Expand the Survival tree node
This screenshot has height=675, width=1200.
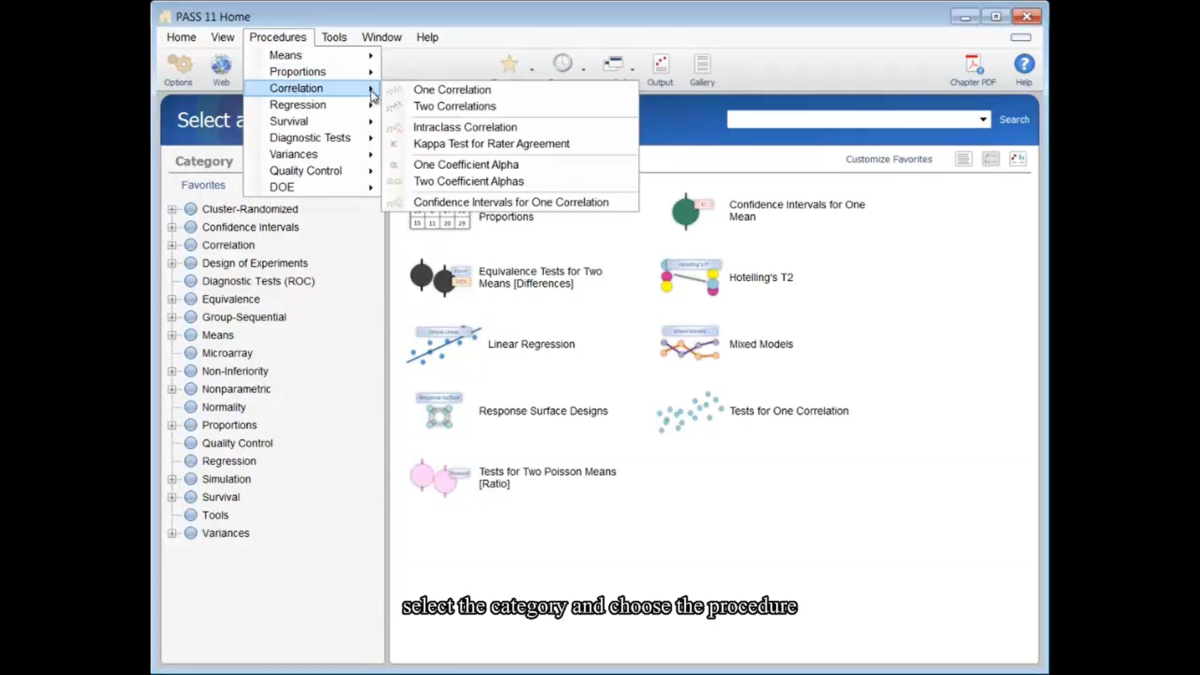pos(172,498)
